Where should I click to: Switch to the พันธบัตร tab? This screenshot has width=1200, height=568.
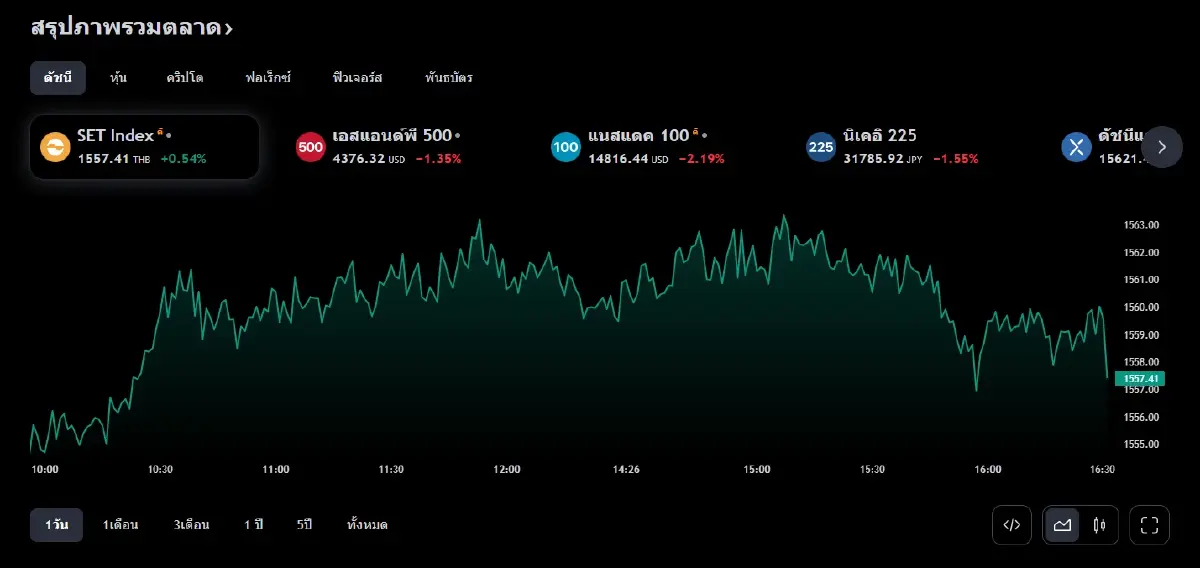click(x=449, y=77)
